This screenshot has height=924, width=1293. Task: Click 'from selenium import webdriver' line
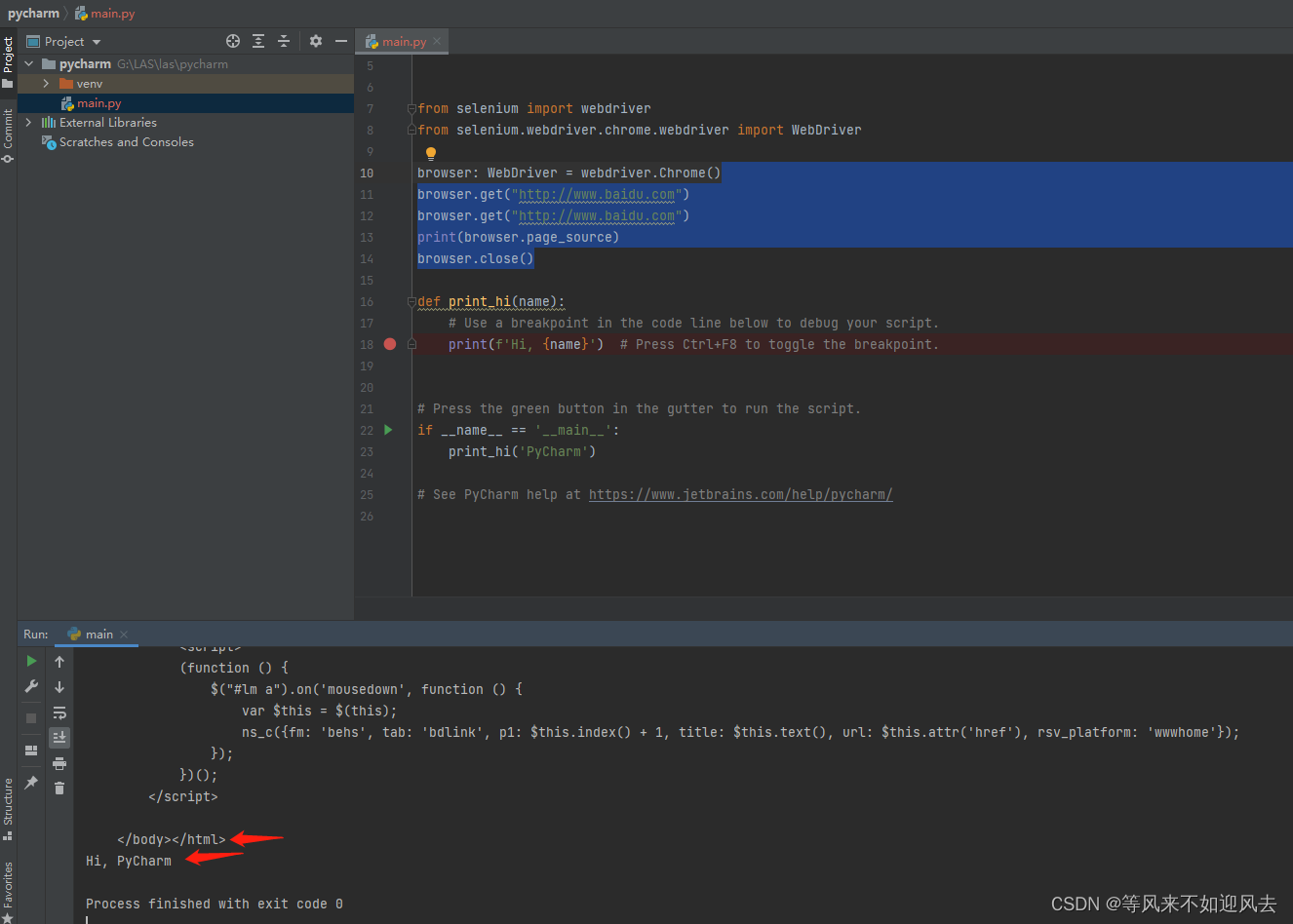point(534,108)
